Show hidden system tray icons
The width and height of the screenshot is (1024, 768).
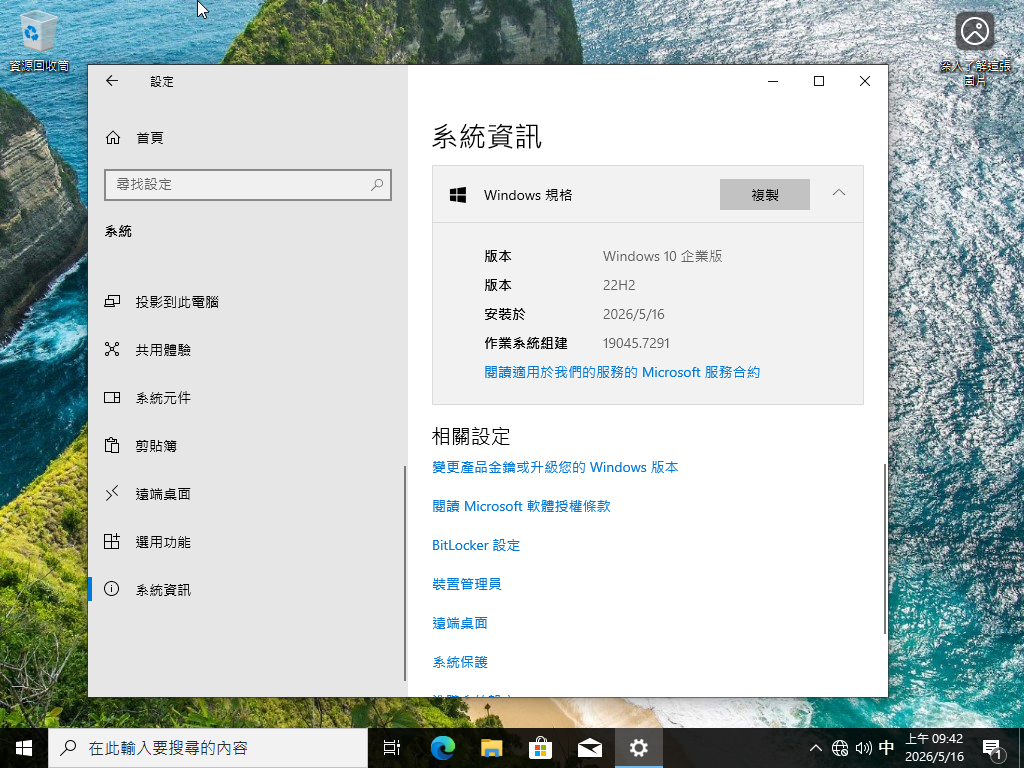coord(816,748)
